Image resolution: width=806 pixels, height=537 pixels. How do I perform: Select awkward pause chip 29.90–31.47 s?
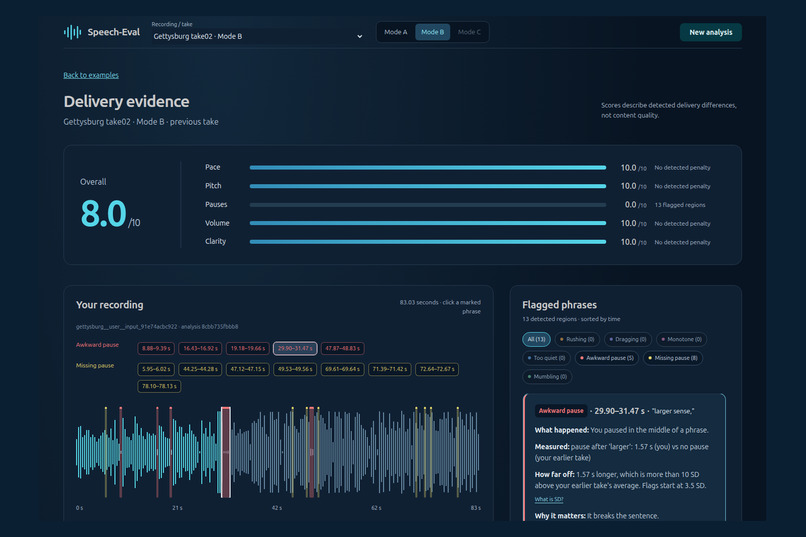pos(295,348)
